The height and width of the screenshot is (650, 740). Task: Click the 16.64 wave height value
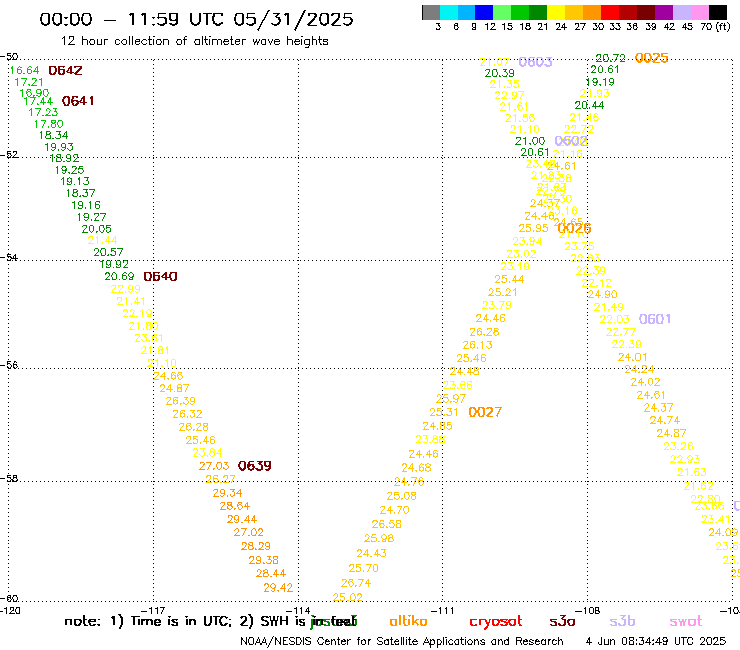pyautogui.click(x=24, y=70)
